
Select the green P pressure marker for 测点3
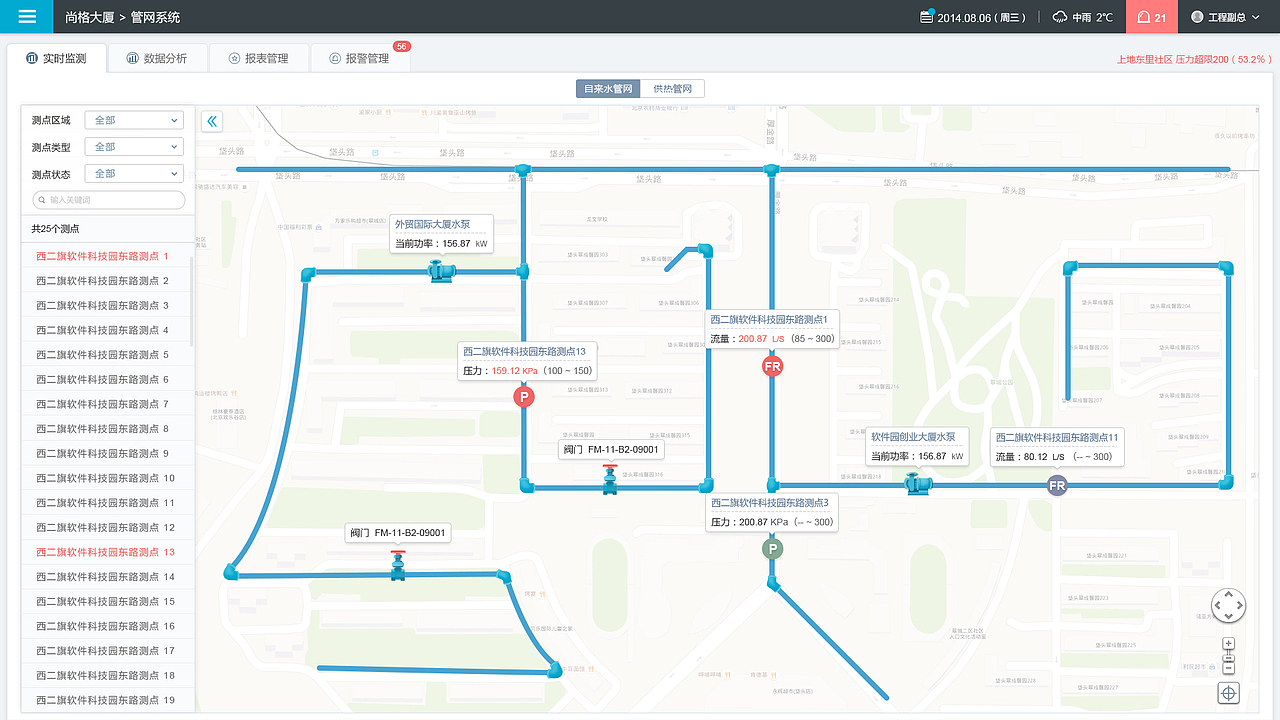tap(772, 548)
